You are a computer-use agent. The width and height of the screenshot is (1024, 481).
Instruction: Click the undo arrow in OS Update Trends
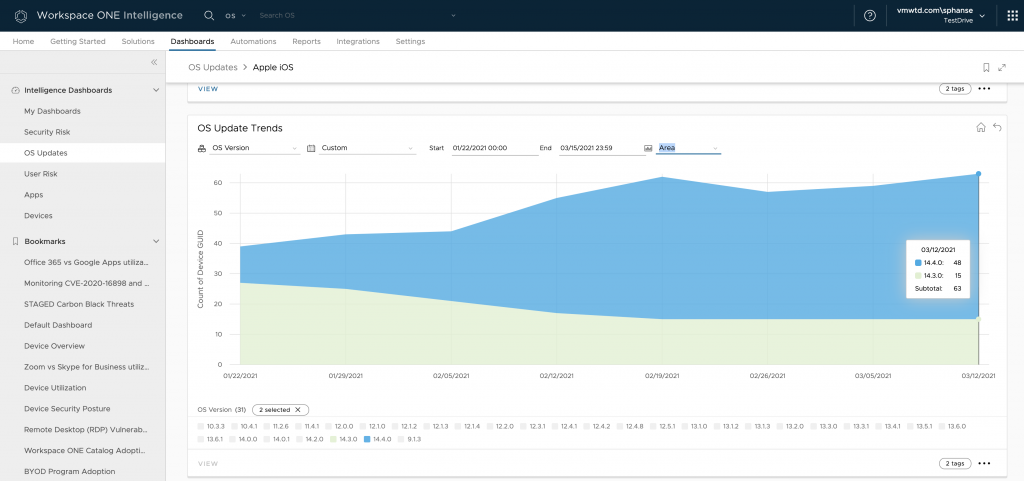997,128
